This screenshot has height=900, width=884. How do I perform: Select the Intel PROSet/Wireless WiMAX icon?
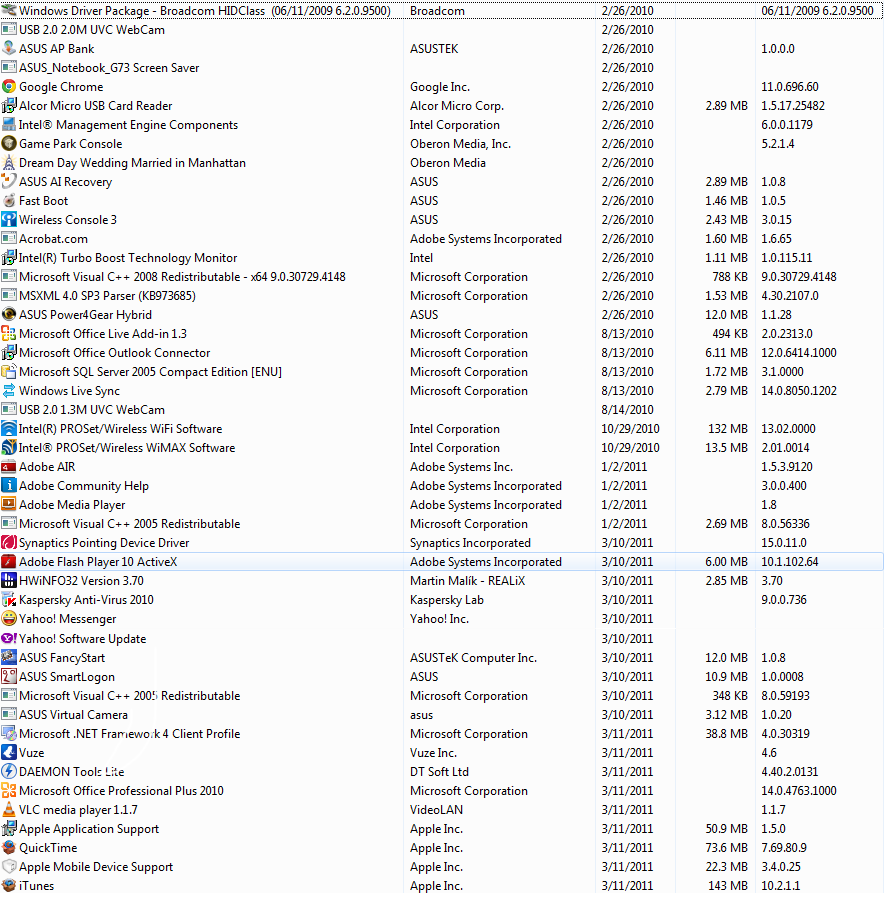tap(9, 447)
